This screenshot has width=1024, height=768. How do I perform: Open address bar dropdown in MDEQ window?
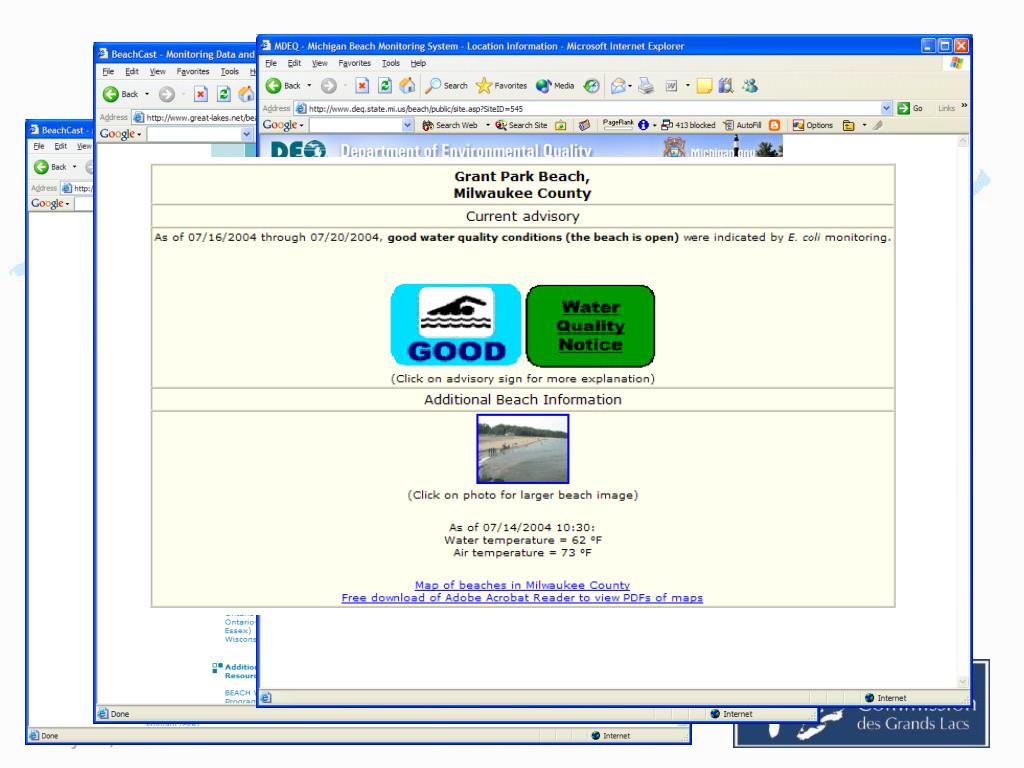[x=886, y=108]
